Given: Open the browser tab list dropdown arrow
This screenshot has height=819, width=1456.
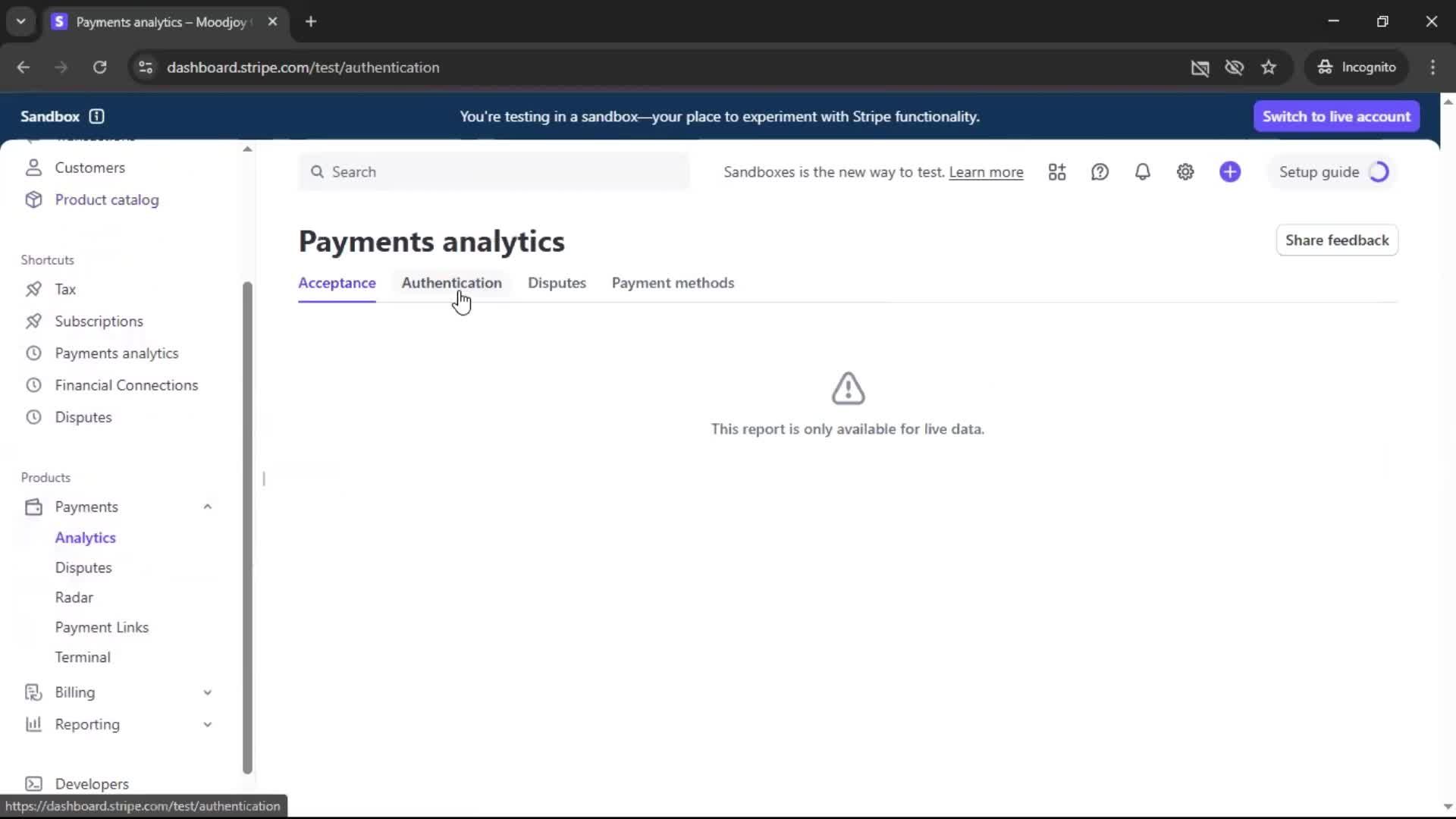Looking at the screenshot, I should coord(21,21).
